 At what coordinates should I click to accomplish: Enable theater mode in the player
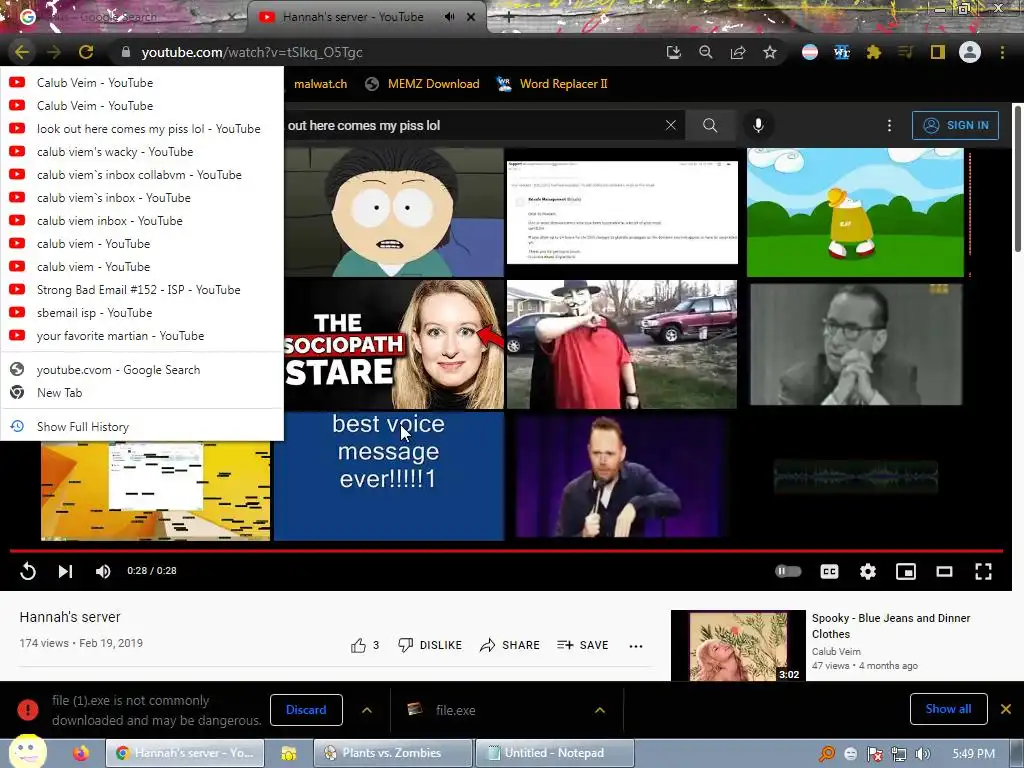(x=944, y=571)
